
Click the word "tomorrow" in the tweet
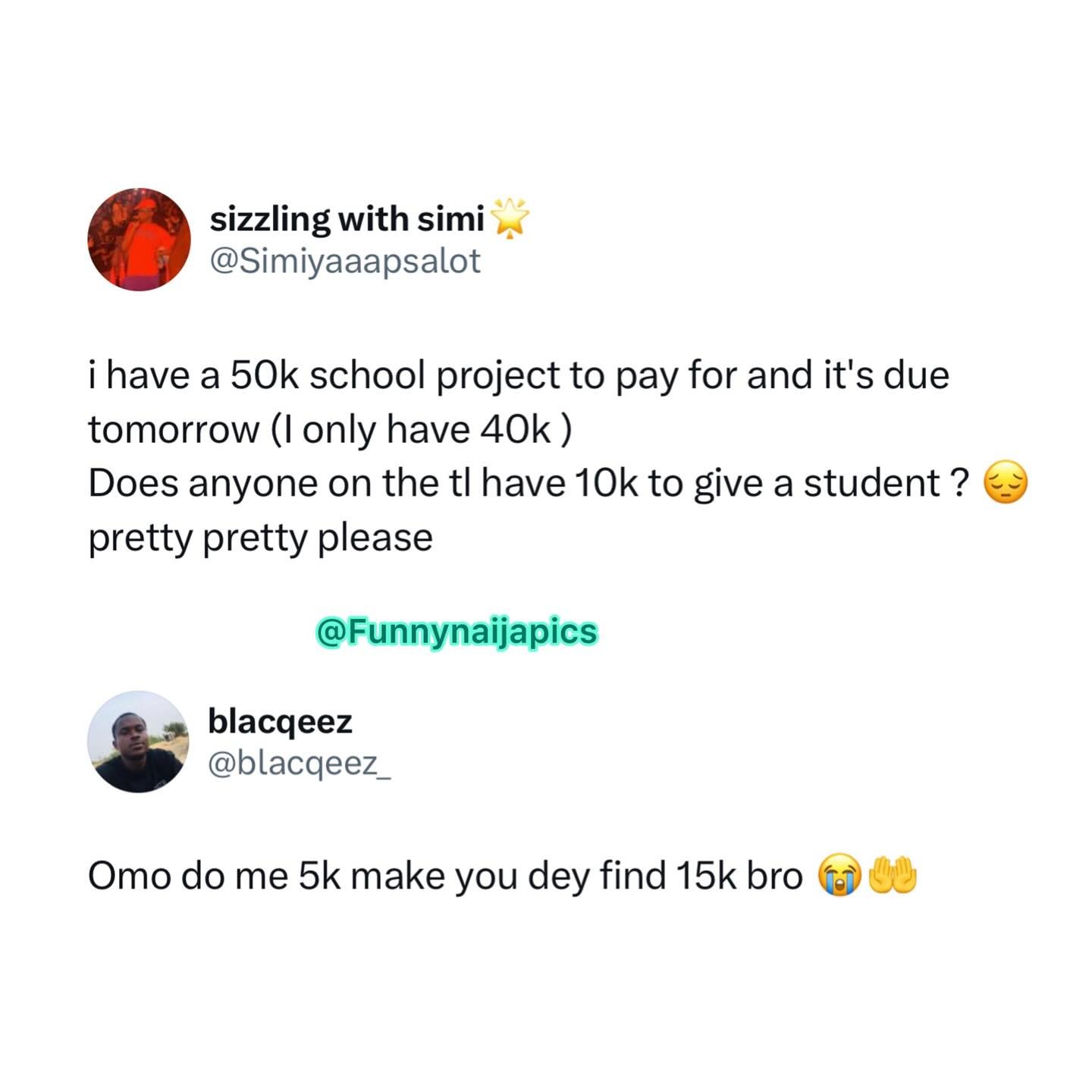pos(174,430)
